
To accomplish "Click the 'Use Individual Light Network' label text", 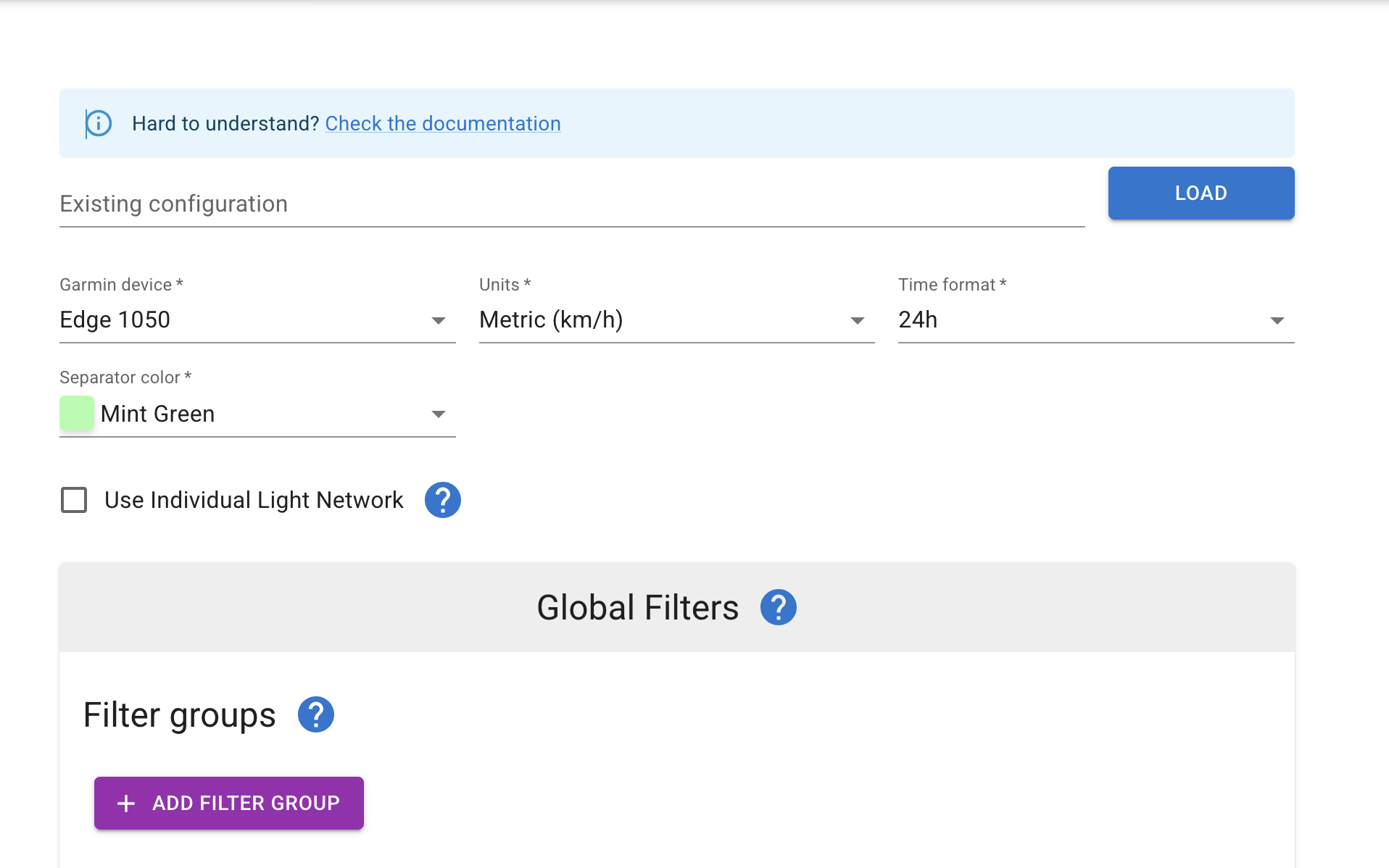I will (254, 500).
